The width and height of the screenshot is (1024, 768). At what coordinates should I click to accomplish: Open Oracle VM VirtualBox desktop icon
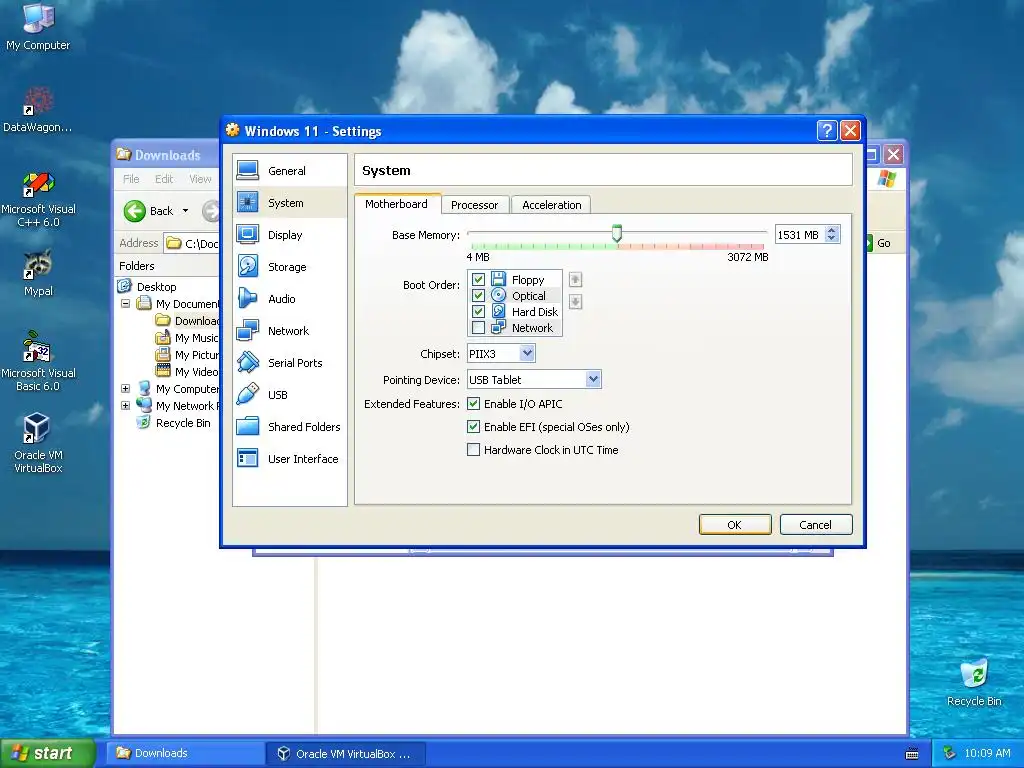click(x=38, y=443)
